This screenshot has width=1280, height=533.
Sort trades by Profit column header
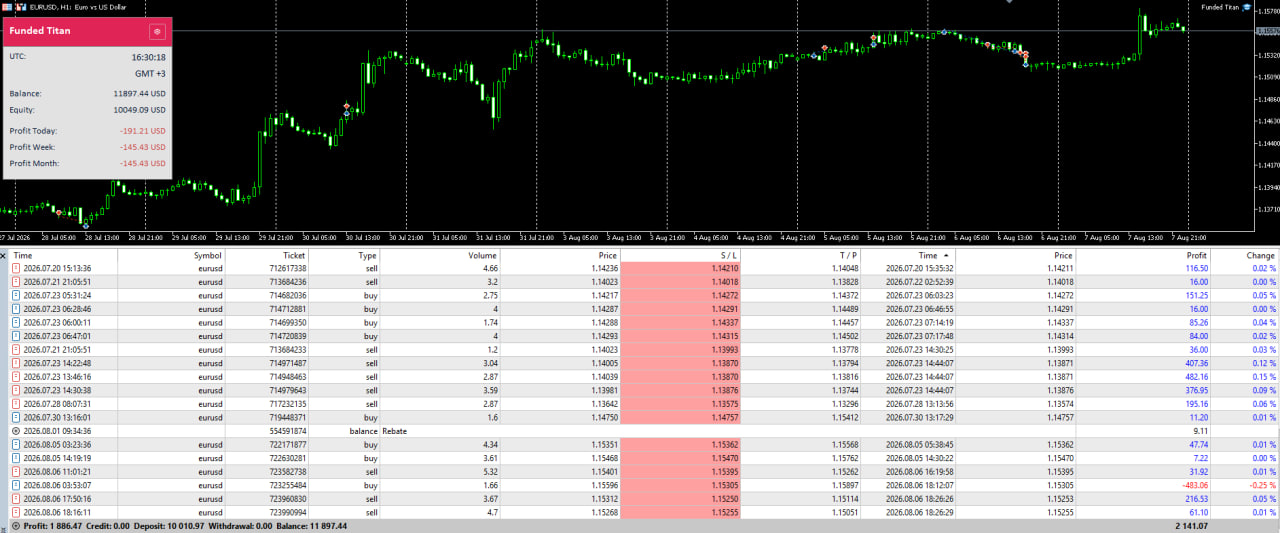(x=1197, y=256)
